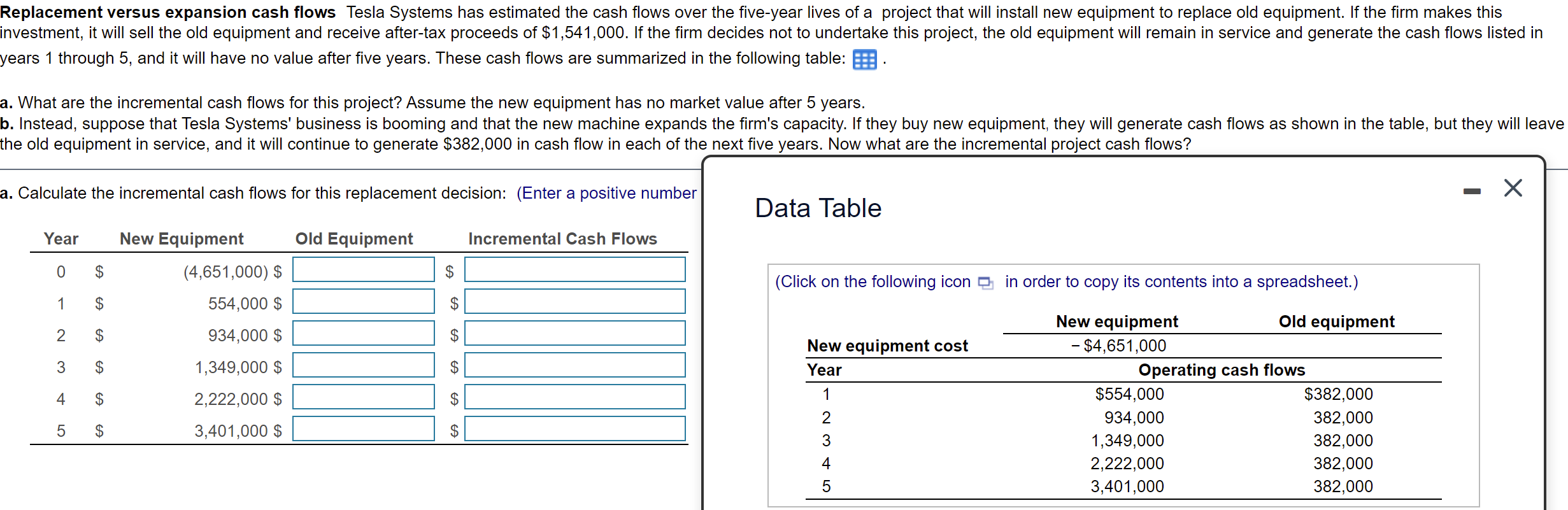Click Incremental Cash Flows input for year 1
1568x510 pixels.
tap(575, 301)
